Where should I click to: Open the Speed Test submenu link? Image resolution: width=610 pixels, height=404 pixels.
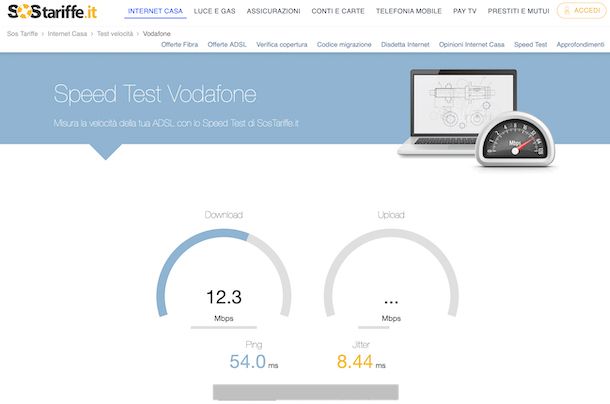tap(531, 44)
